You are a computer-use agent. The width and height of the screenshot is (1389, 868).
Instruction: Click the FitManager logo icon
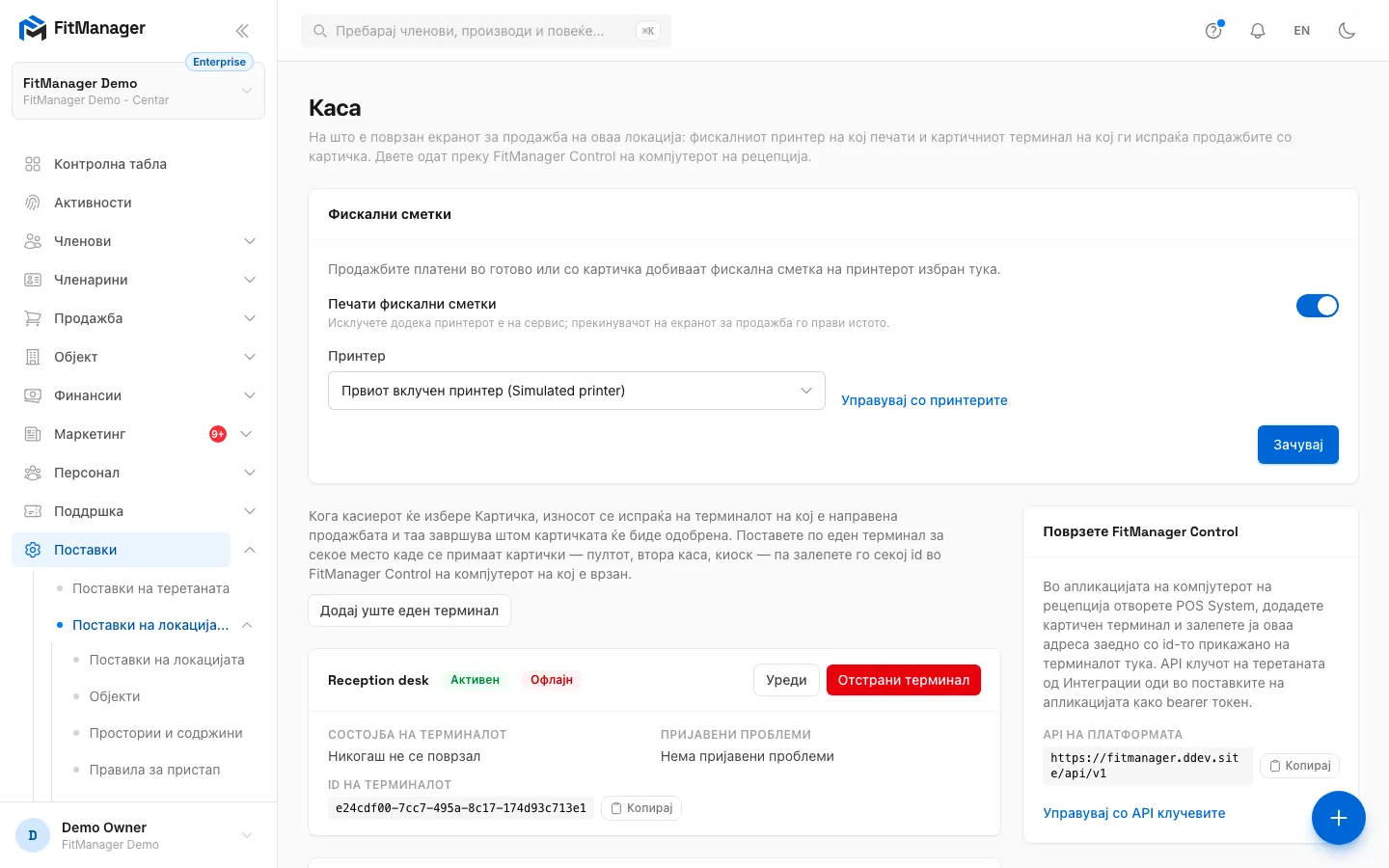click(x=33, y=29)
